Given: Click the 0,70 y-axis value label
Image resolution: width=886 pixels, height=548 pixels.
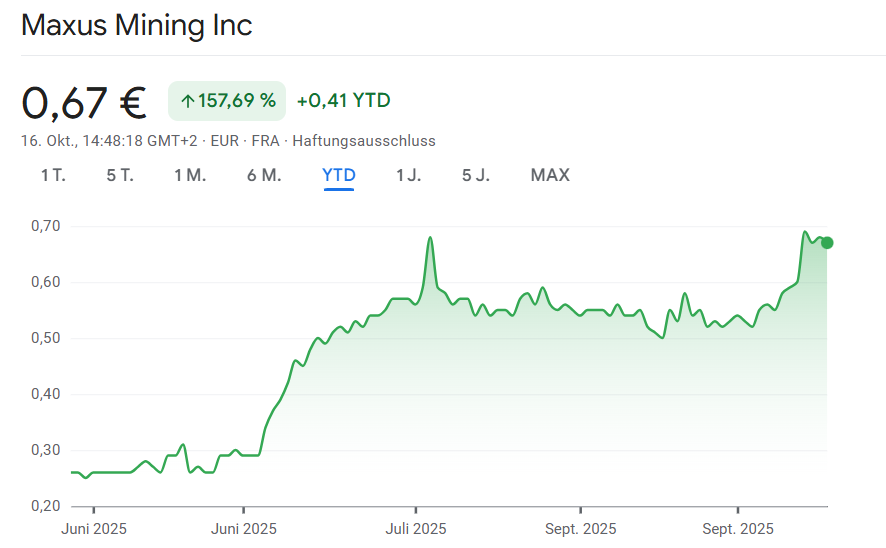Looking at the screenshot, I should point(45,227).
